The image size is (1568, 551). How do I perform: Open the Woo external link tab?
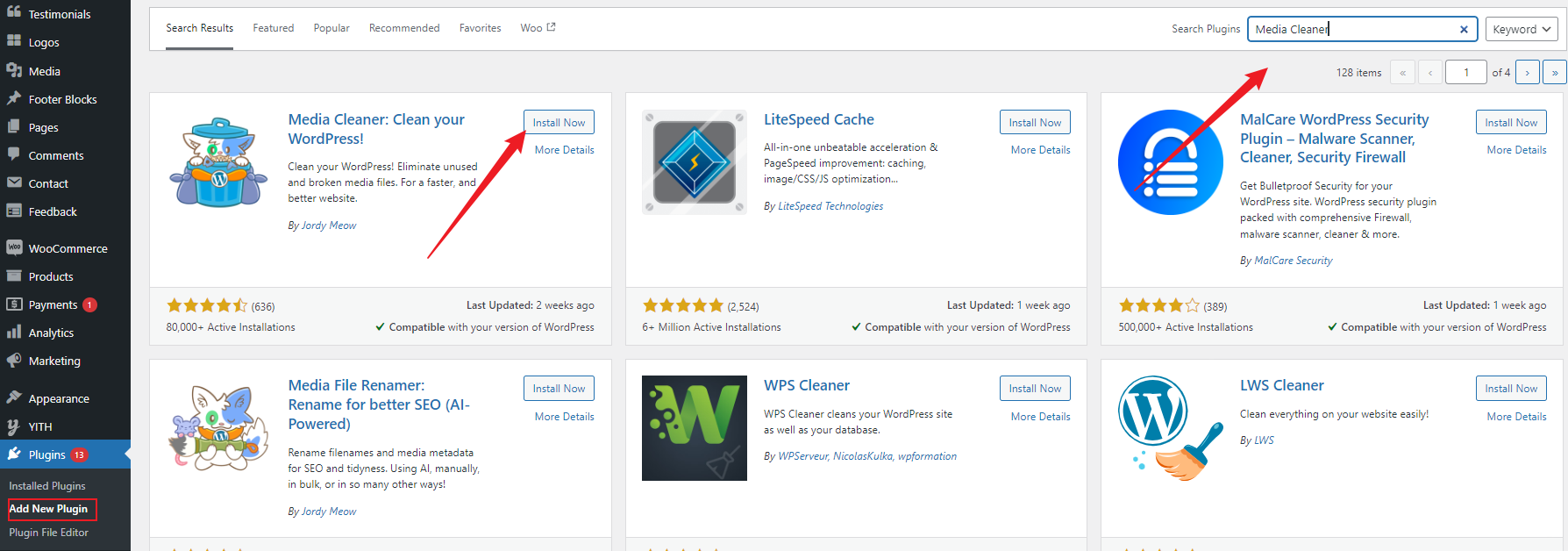pyautogui.click(x=537, y=28)
